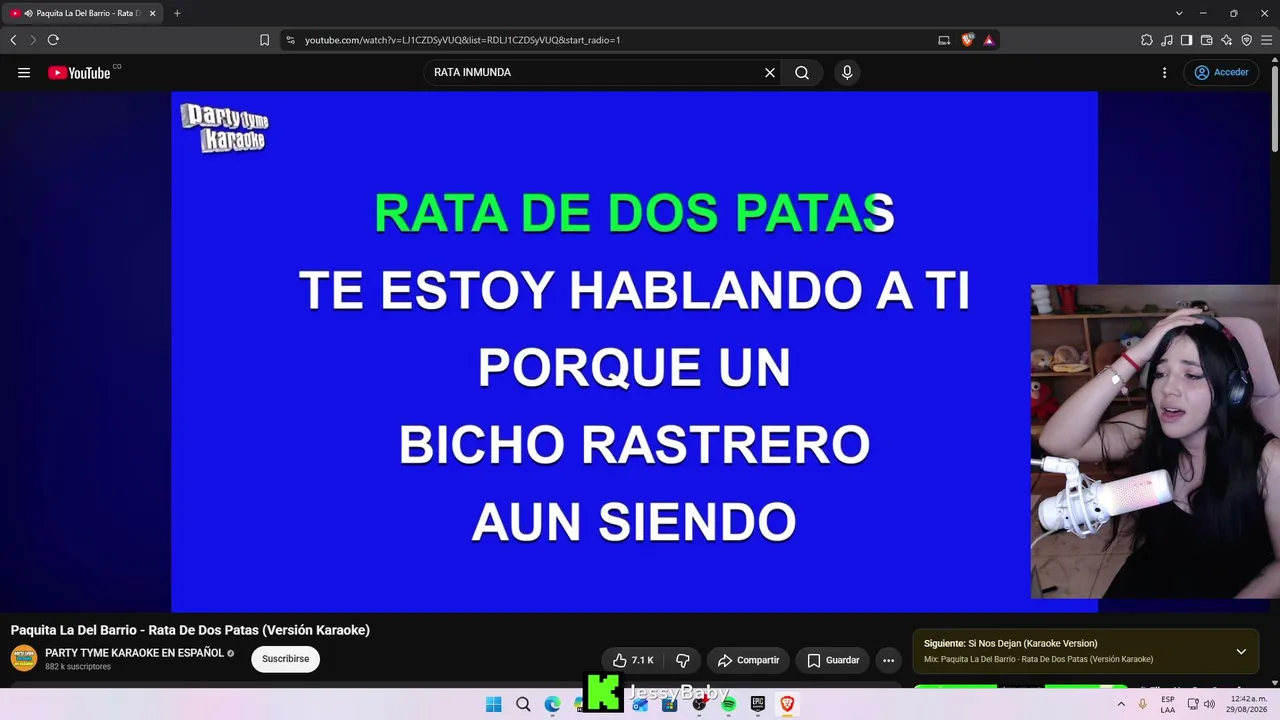Open the install/cast icon in address bar
Viewport: 1280px width, 720px height.
pyautogui.click(x=944, y=40)
